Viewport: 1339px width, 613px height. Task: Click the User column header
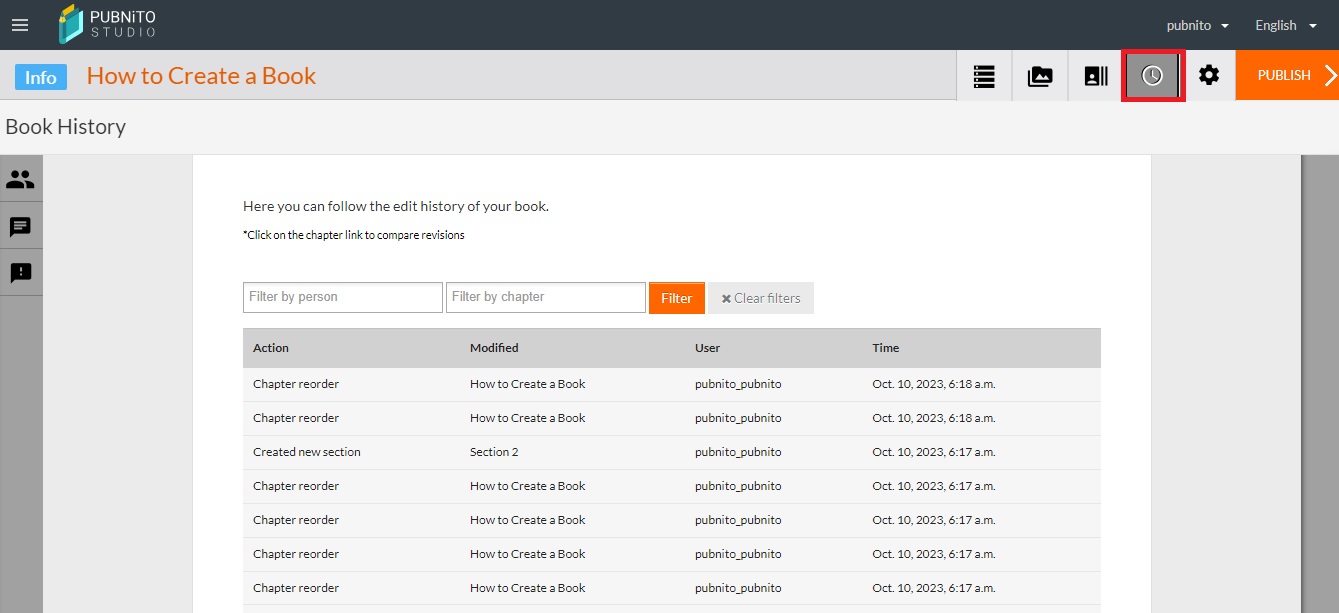click(708, 348)
